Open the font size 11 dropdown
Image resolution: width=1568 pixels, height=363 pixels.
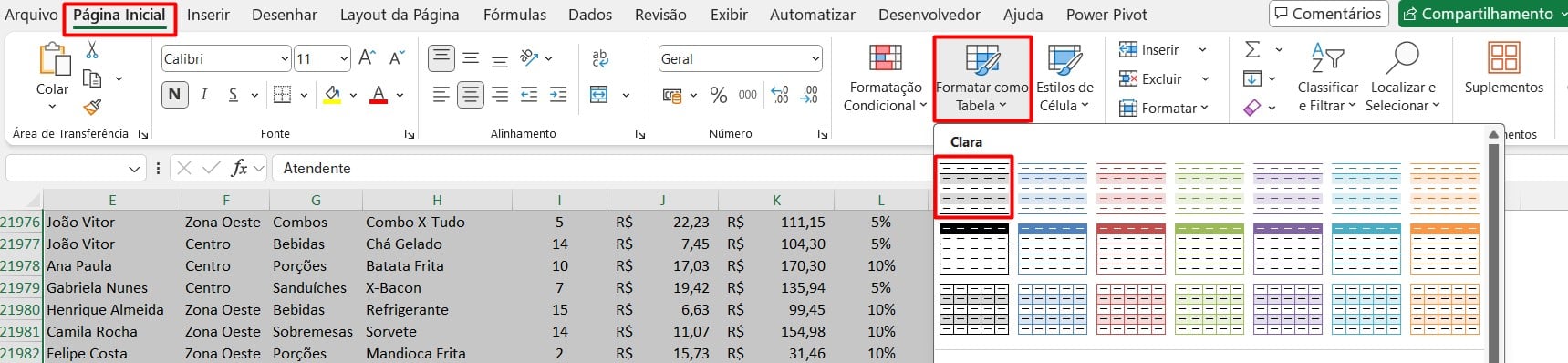344,58
